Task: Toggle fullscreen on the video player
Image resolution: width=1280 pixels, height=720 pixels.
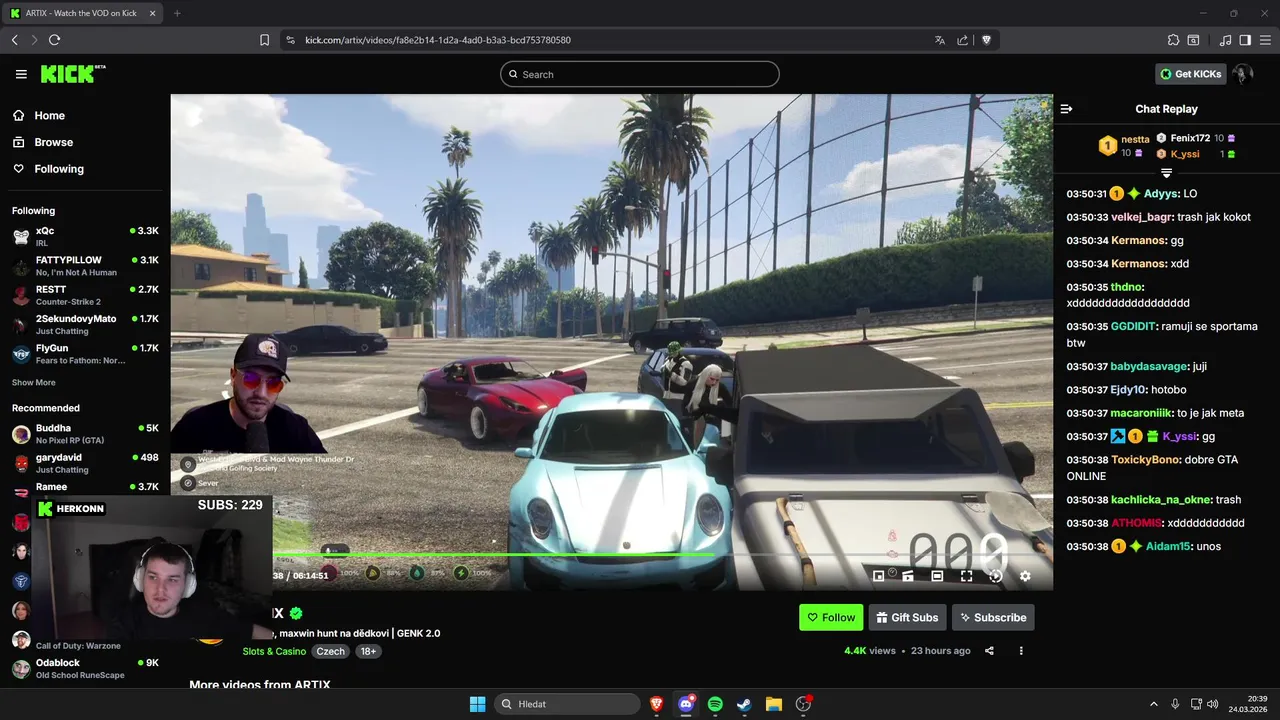Action: 966,576
